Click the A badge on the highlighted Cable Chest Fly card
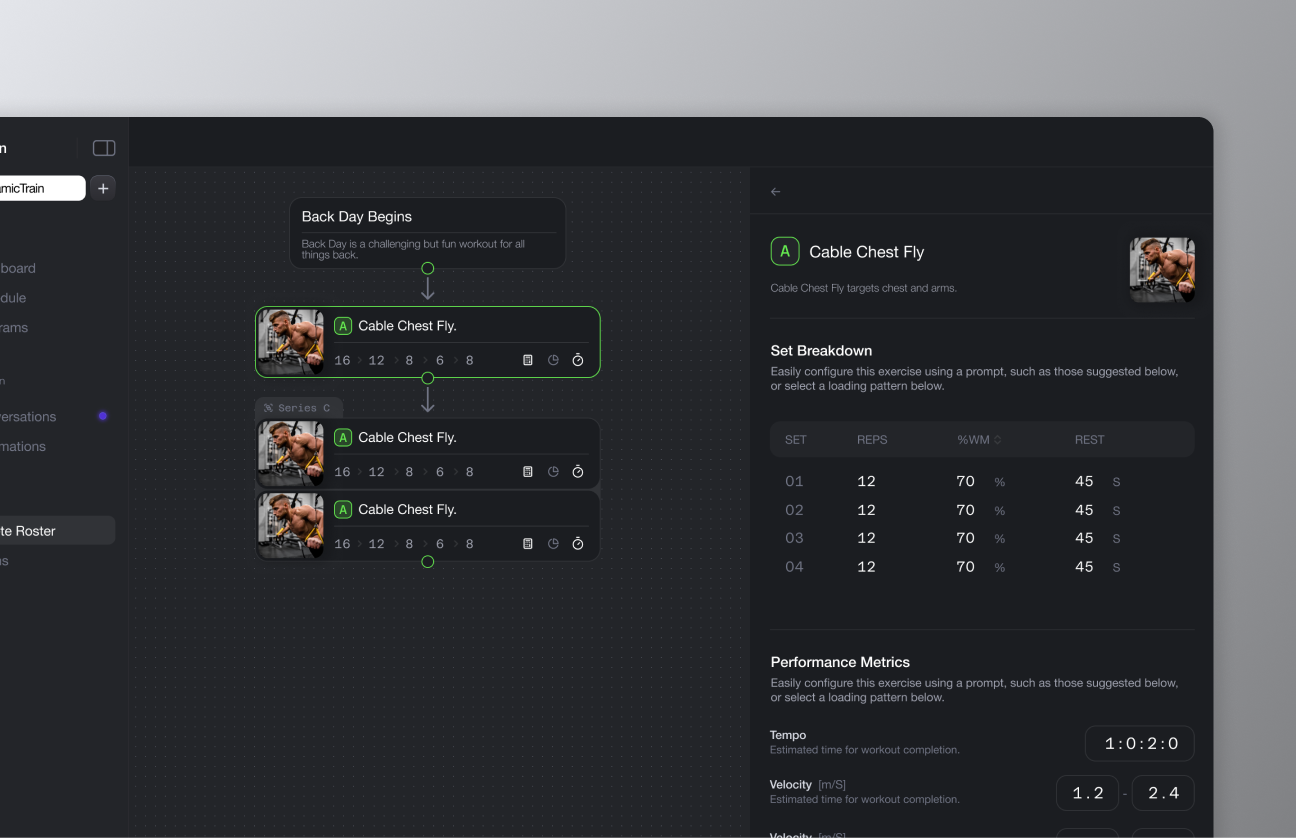Screen dimensions: 1296x838 (x=343, y=326)
